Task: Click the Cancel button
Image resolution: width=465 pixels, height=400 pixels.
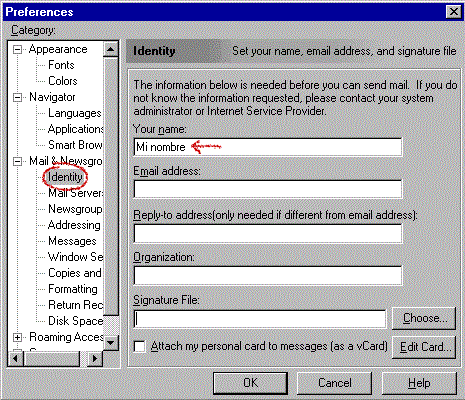Action: pos(334,383)
